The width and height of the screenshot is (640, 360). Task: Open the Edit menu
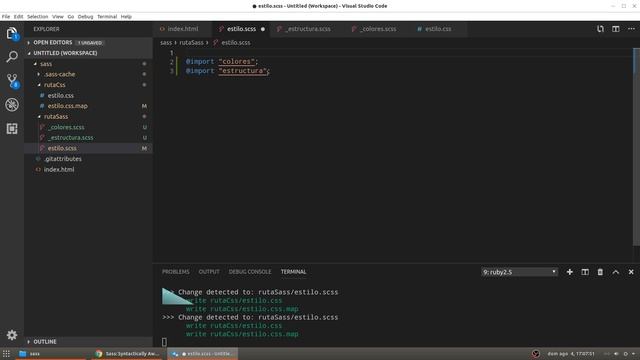pyautogui.click(x=18, y=17)
